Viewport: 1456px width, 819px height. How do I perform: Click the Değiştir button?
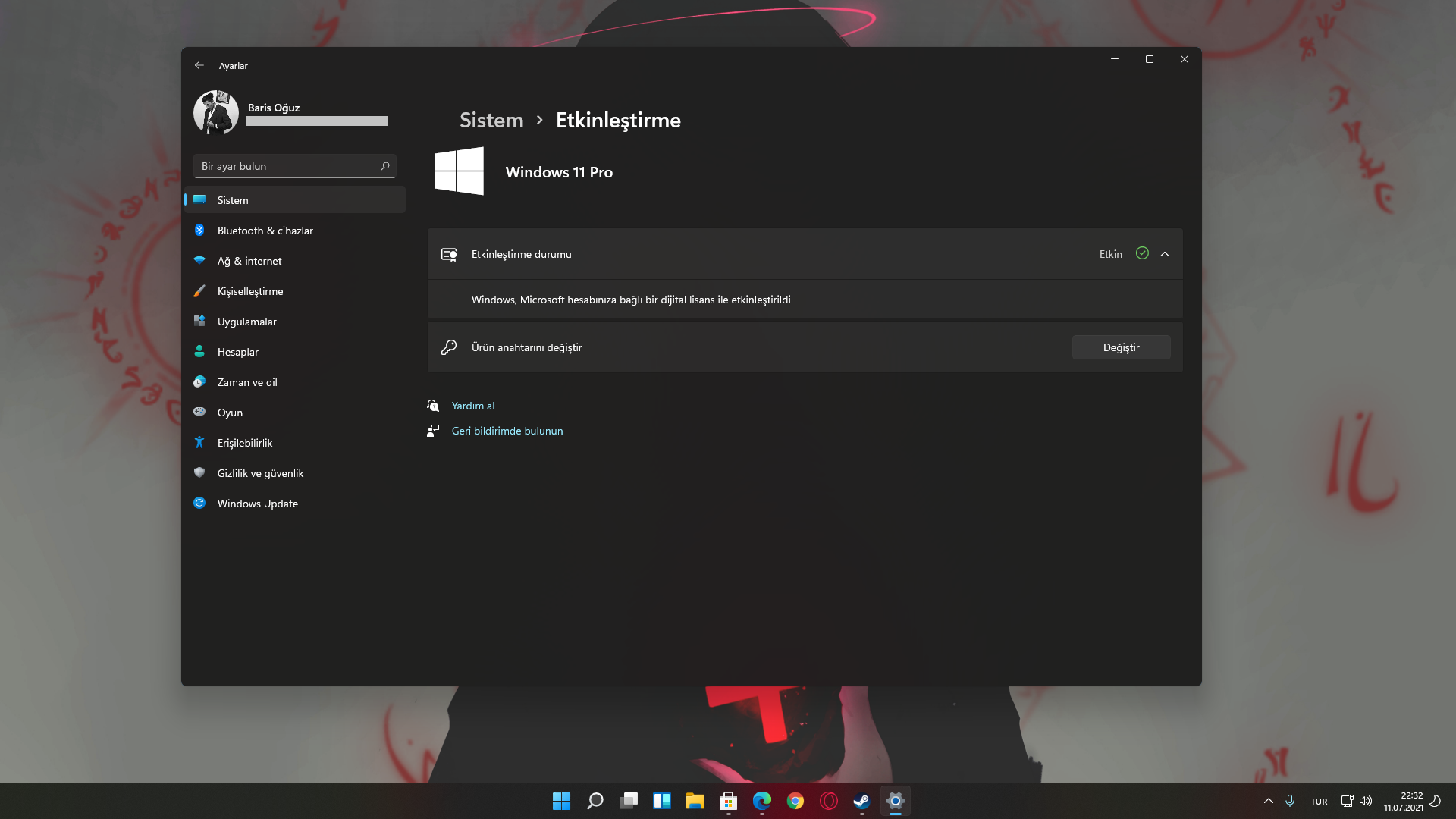(1121, 347)
